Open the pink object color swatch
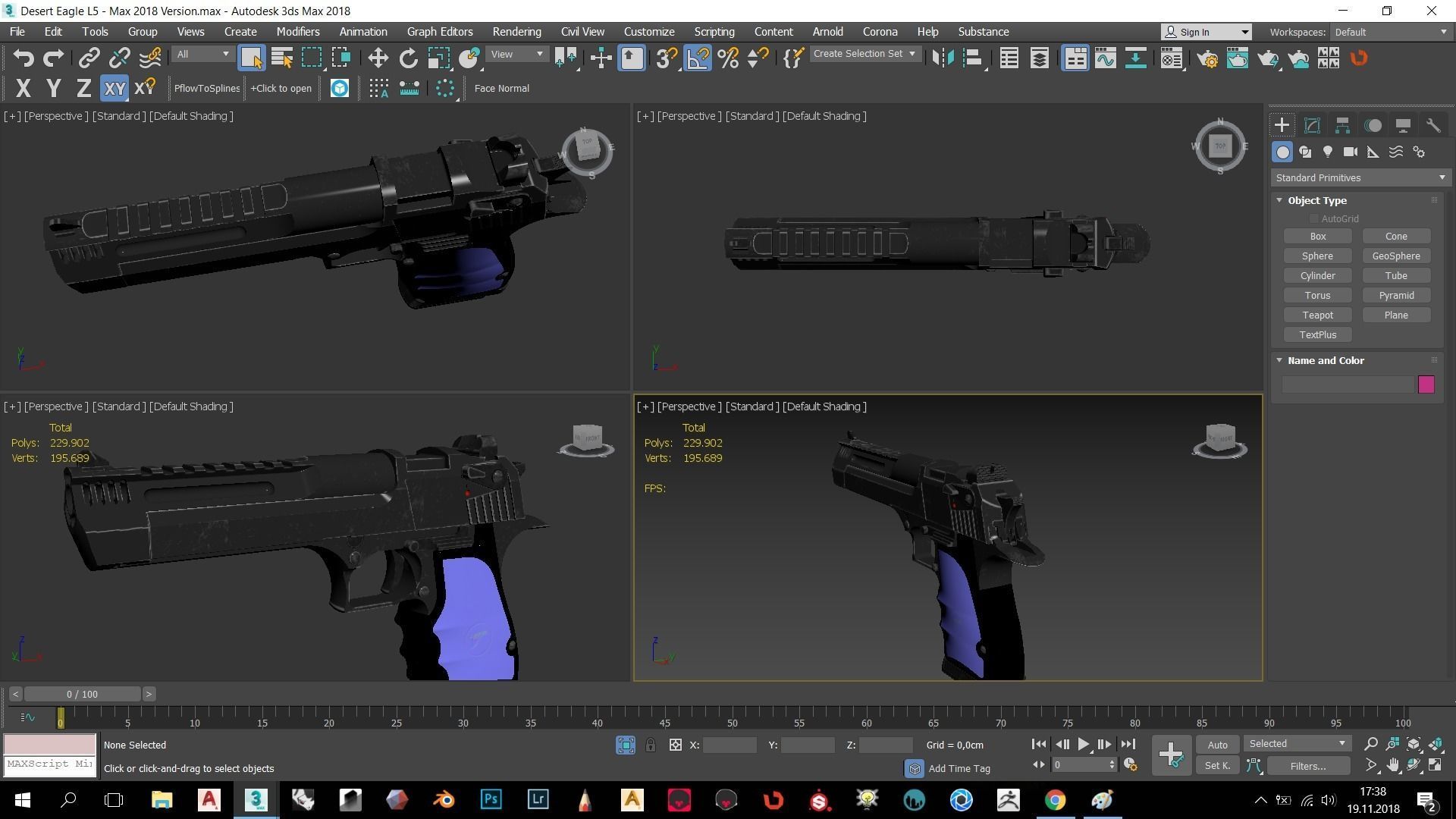Image resolution: width=1456 pixels, height=819 pixels. point(1426,384)
